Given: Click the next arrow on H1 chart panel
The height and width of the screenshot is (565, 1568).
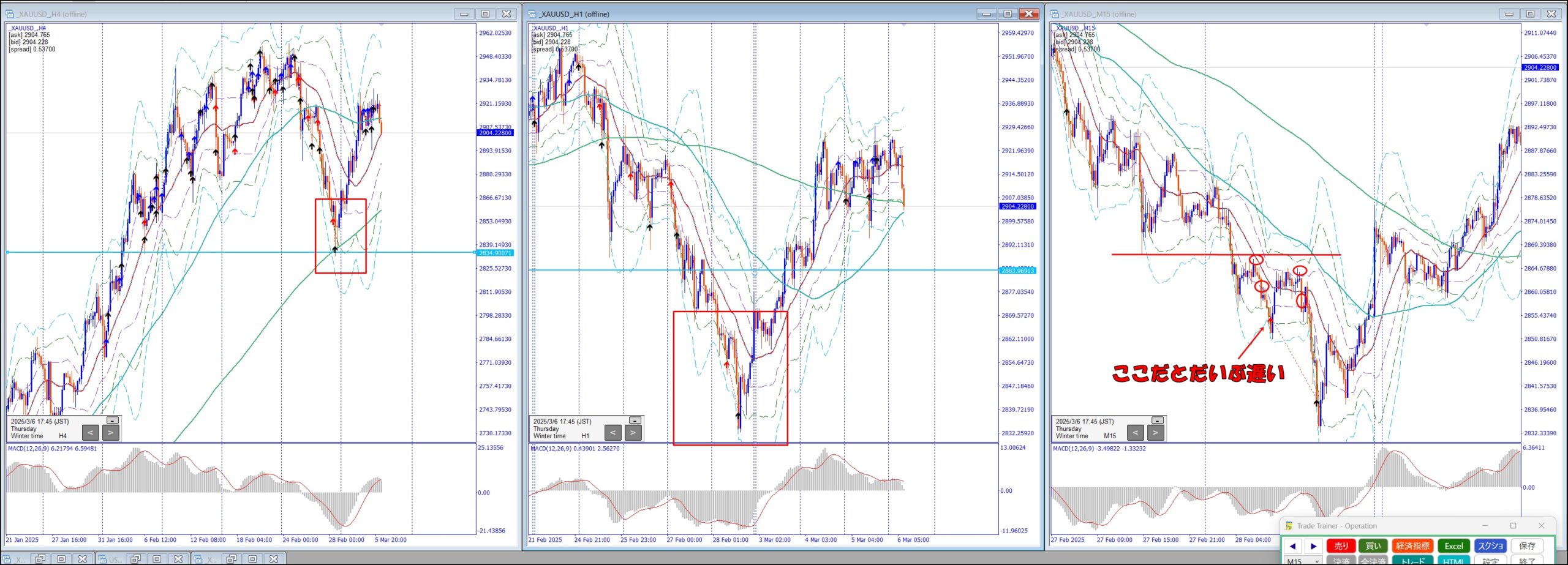Looking at the screenshot, I should (x=633, y=433).
